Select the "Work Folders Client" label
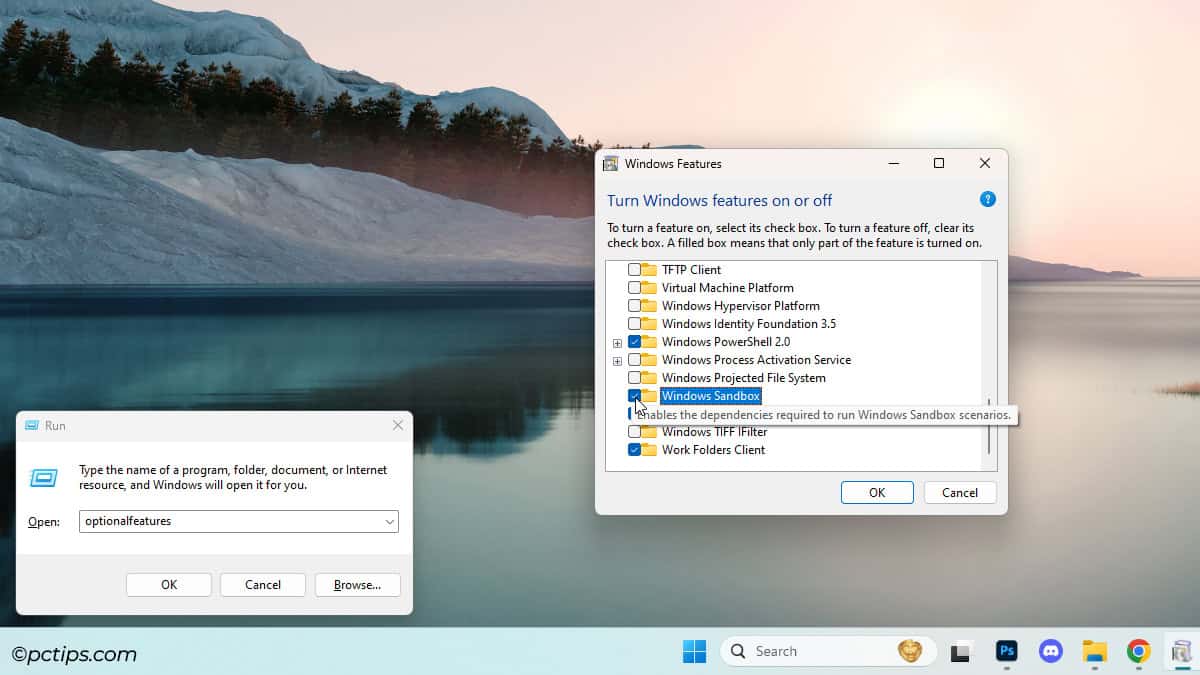Viewport: 1200px width, 675px height. (713, 450)
